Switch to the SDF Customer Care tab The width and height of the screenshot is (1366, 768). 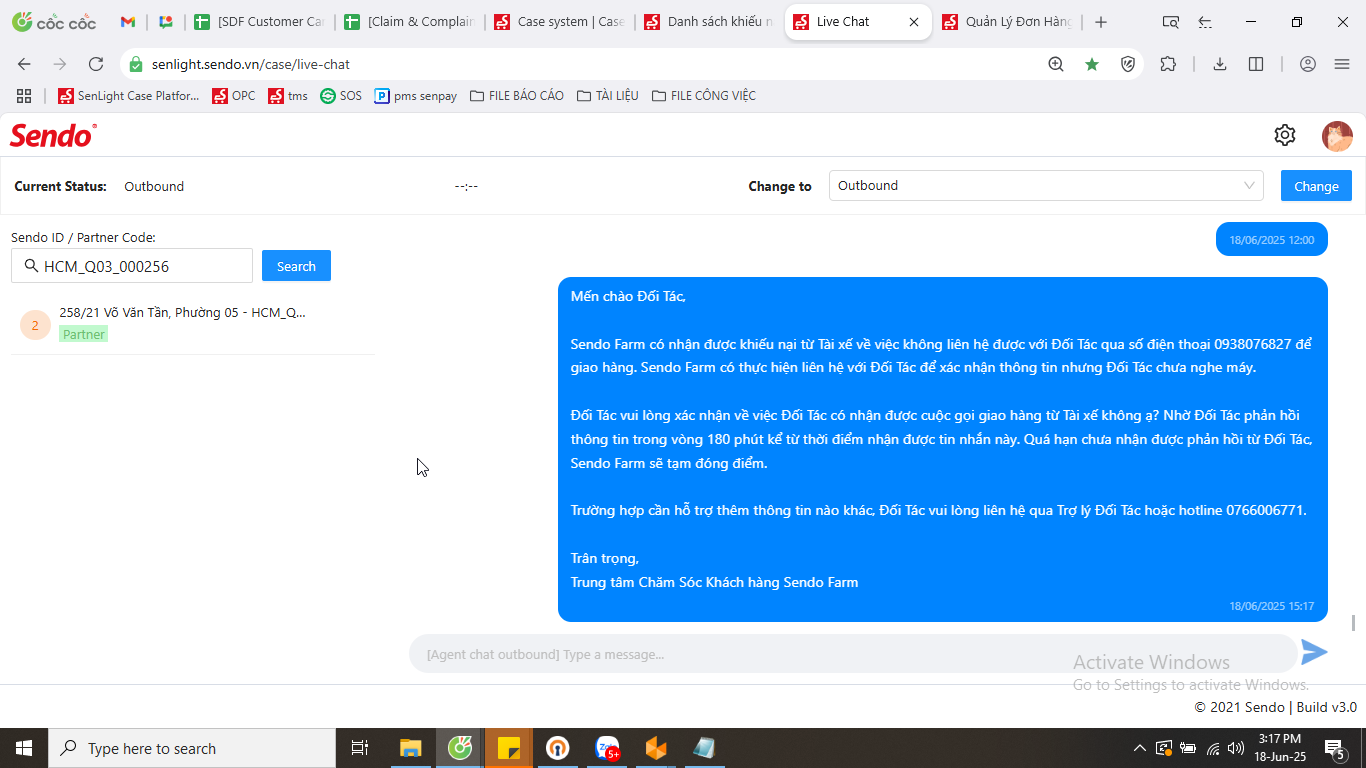260,22
